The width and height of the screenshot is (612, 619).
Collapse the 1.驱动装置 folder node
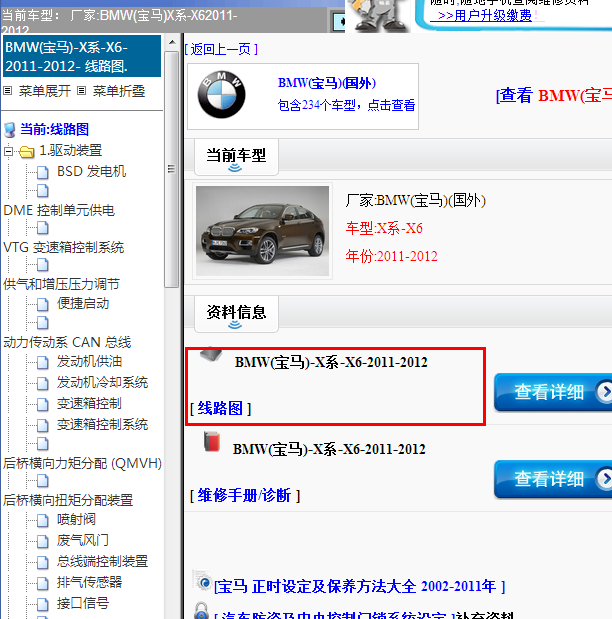[x=8, y=151]
